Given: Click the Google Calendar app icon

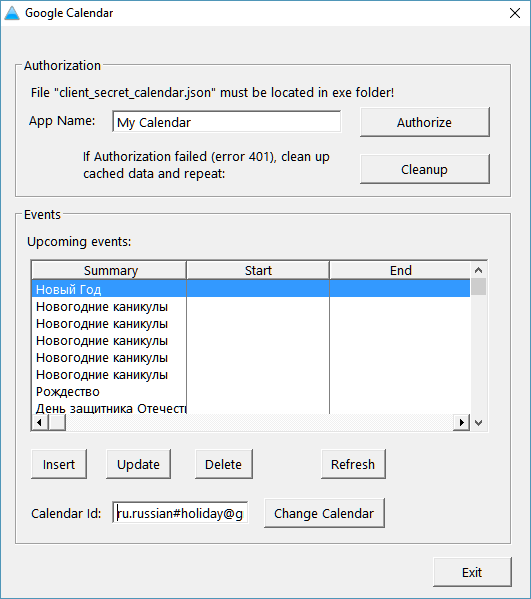Looking at the screenshot, I should click(12, 13).
